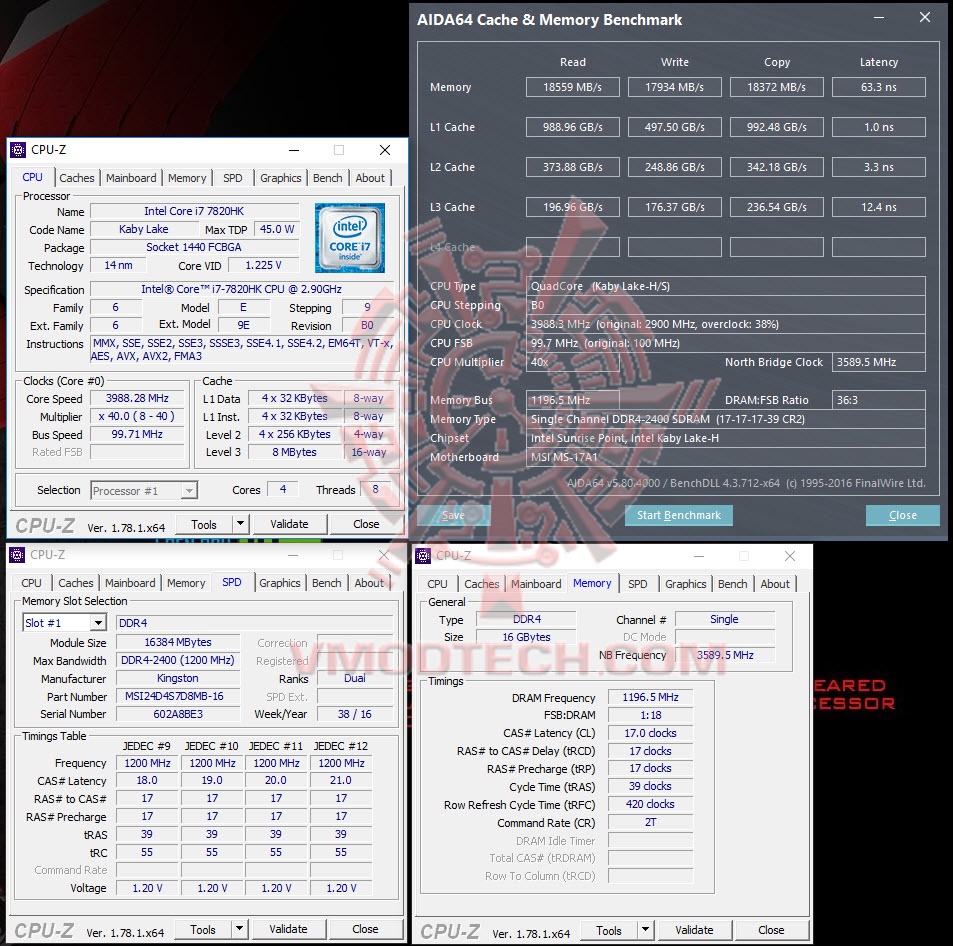Switch to Caches tab in top CPU-Z window
Screen dimensions: 953x946
(77, 178)
